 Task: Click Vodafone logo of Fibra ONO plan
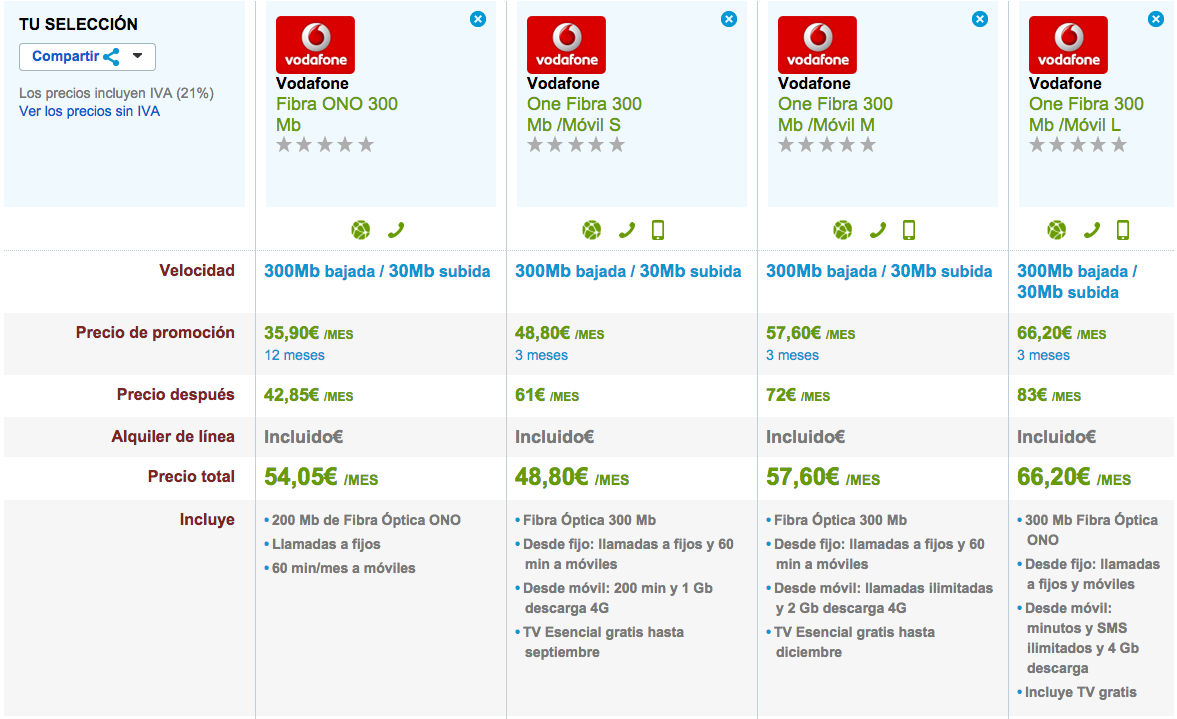315,45
